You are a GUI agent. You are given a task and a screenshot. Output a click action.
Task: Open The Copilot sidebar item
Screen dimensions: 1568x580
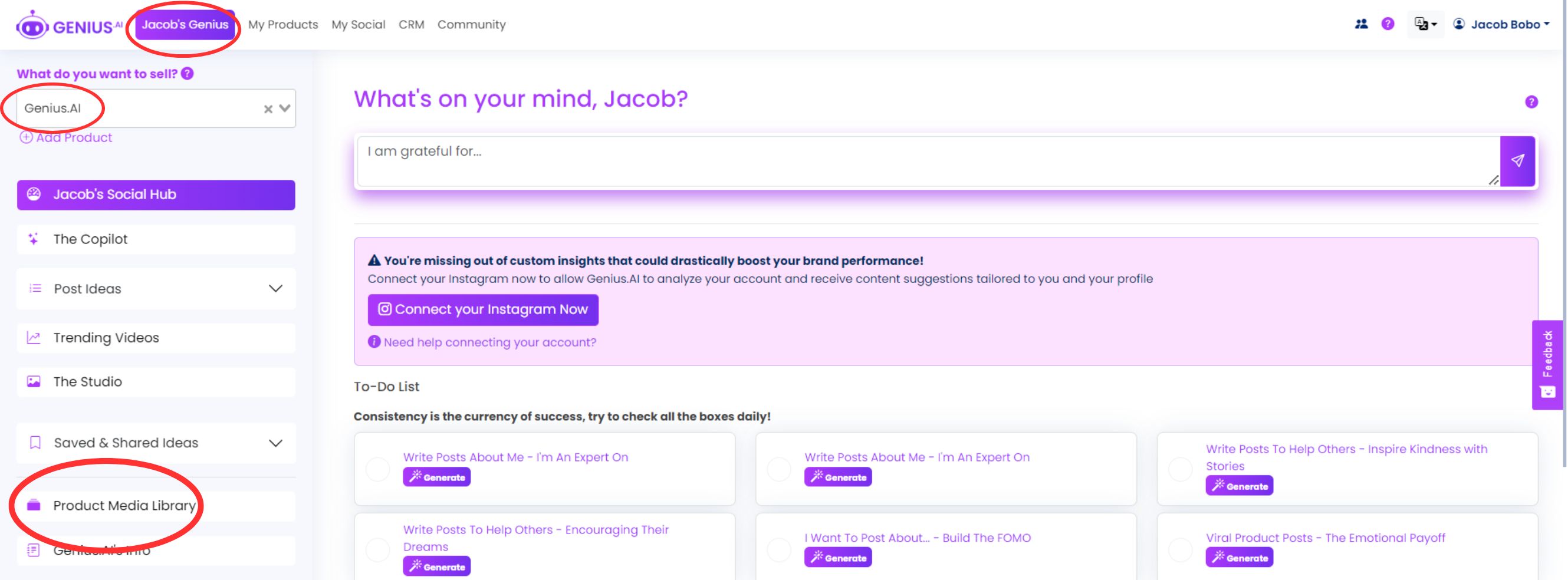pos(156,239)
